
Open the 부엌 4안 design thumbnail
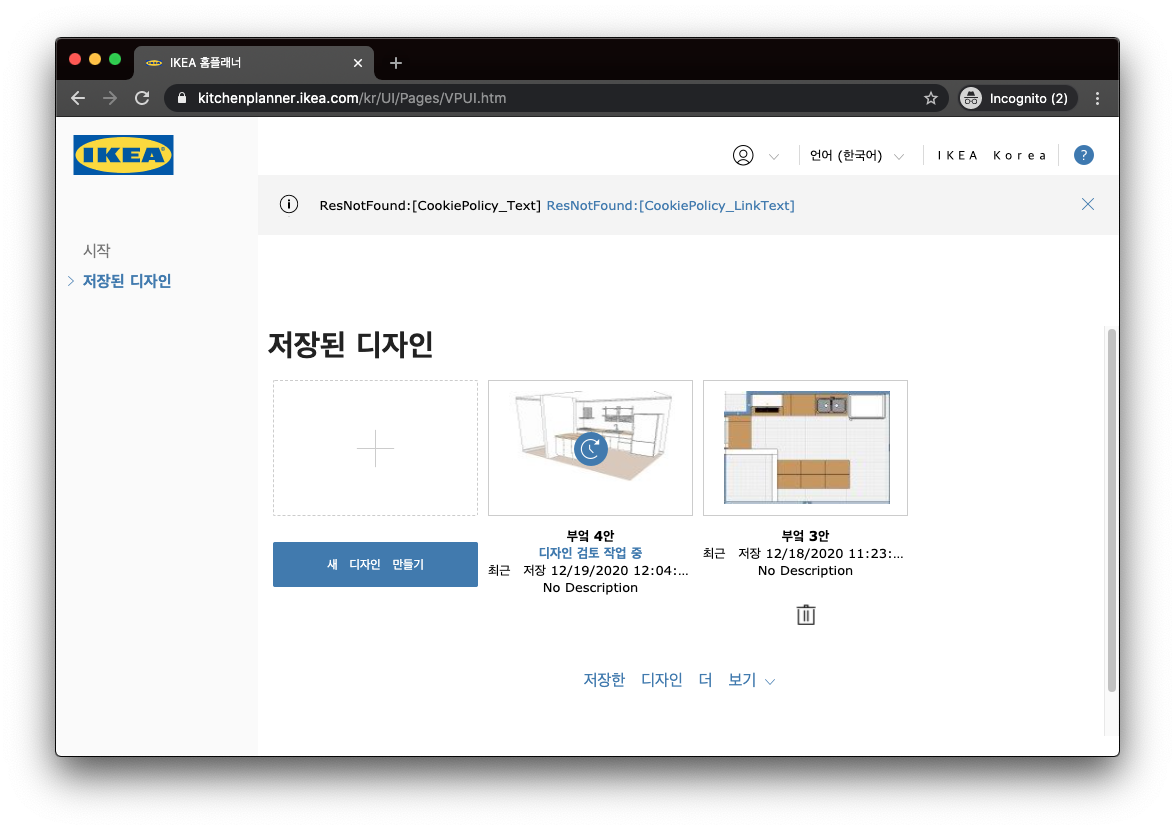click(x=590, y=448)
